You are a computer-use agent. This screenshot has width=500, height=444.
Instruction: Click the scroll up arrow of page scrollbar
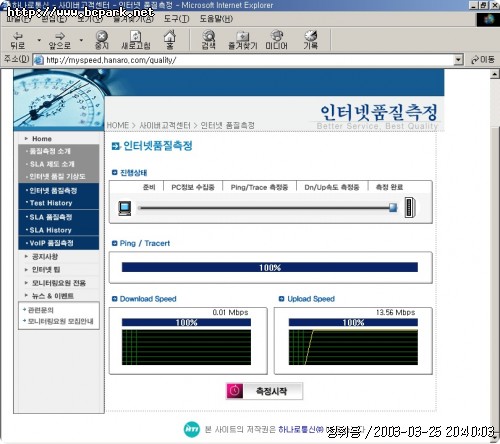click(x=495, y=74)
